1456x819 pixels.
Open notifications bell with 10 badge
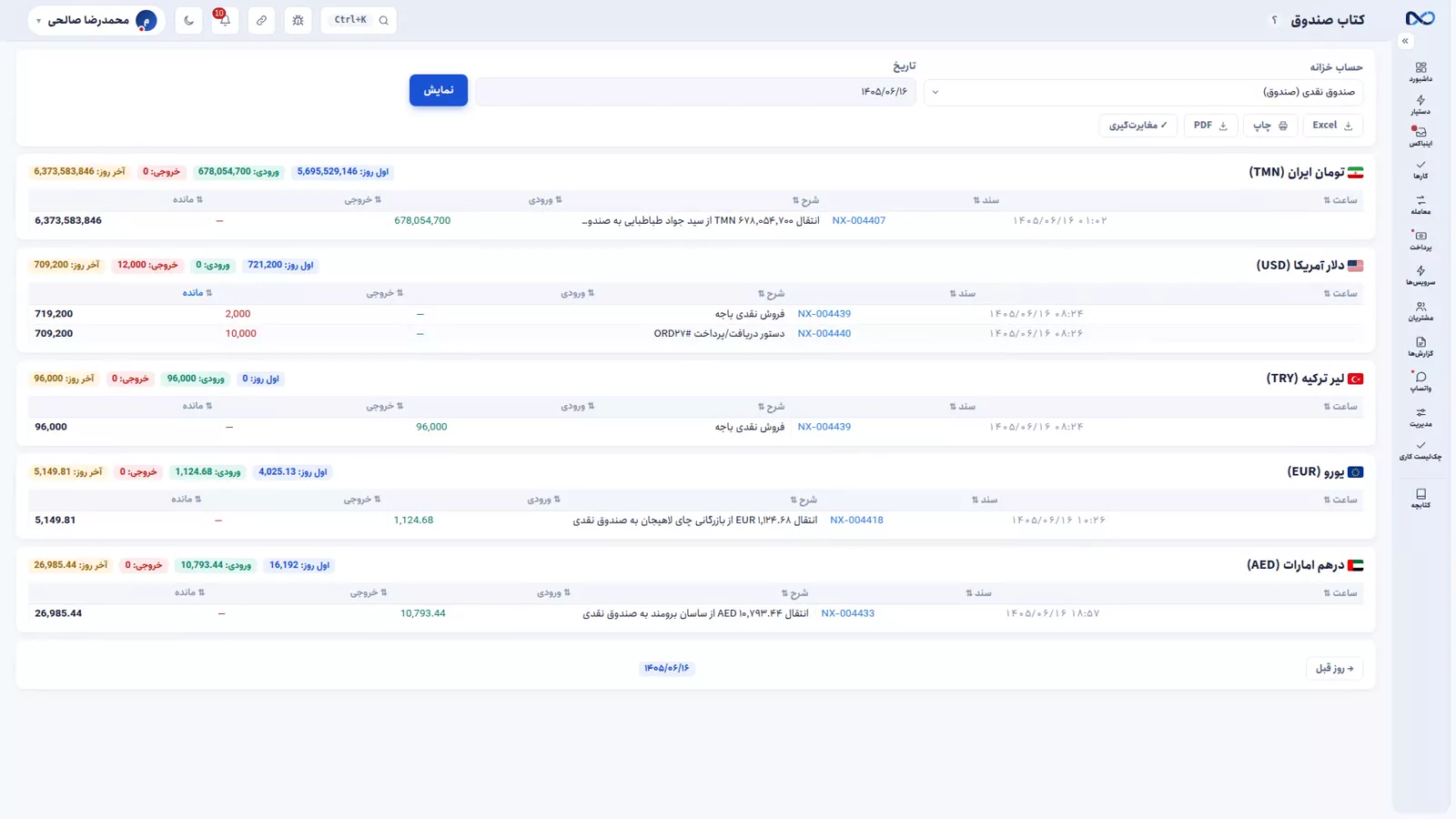tap(225, 20)
